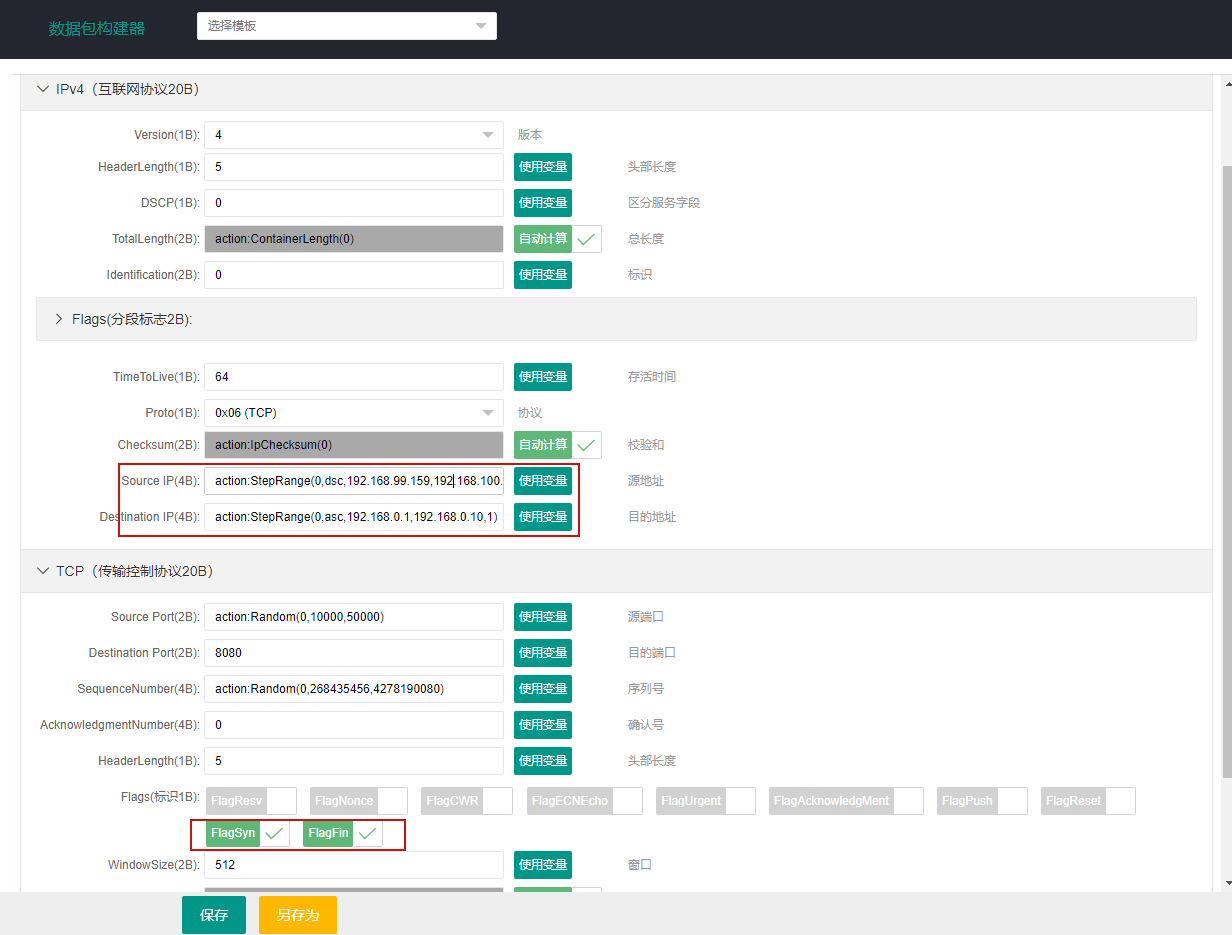
Task: Enable the FlagReset flag
Action: (1120, 801)
